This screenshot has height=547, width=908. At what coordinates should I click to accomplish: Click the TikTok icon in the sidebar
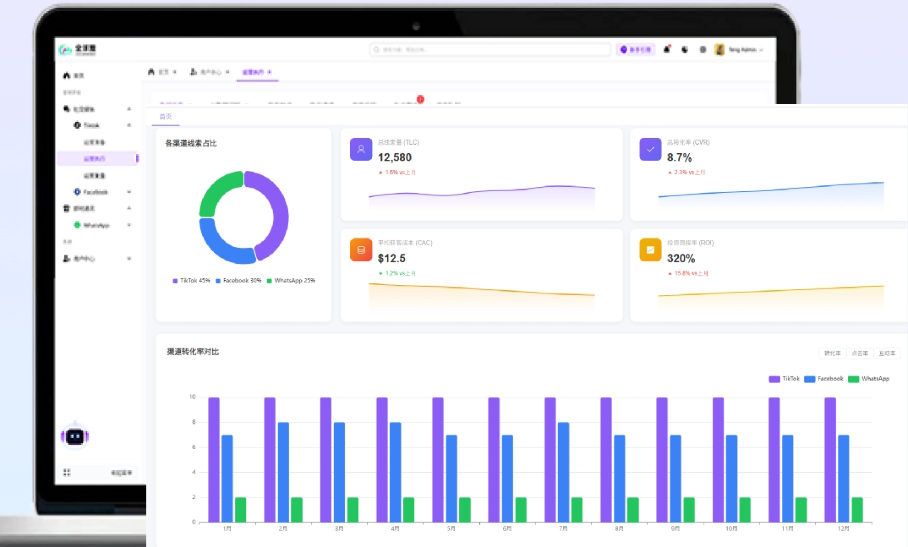coord(77,125)
